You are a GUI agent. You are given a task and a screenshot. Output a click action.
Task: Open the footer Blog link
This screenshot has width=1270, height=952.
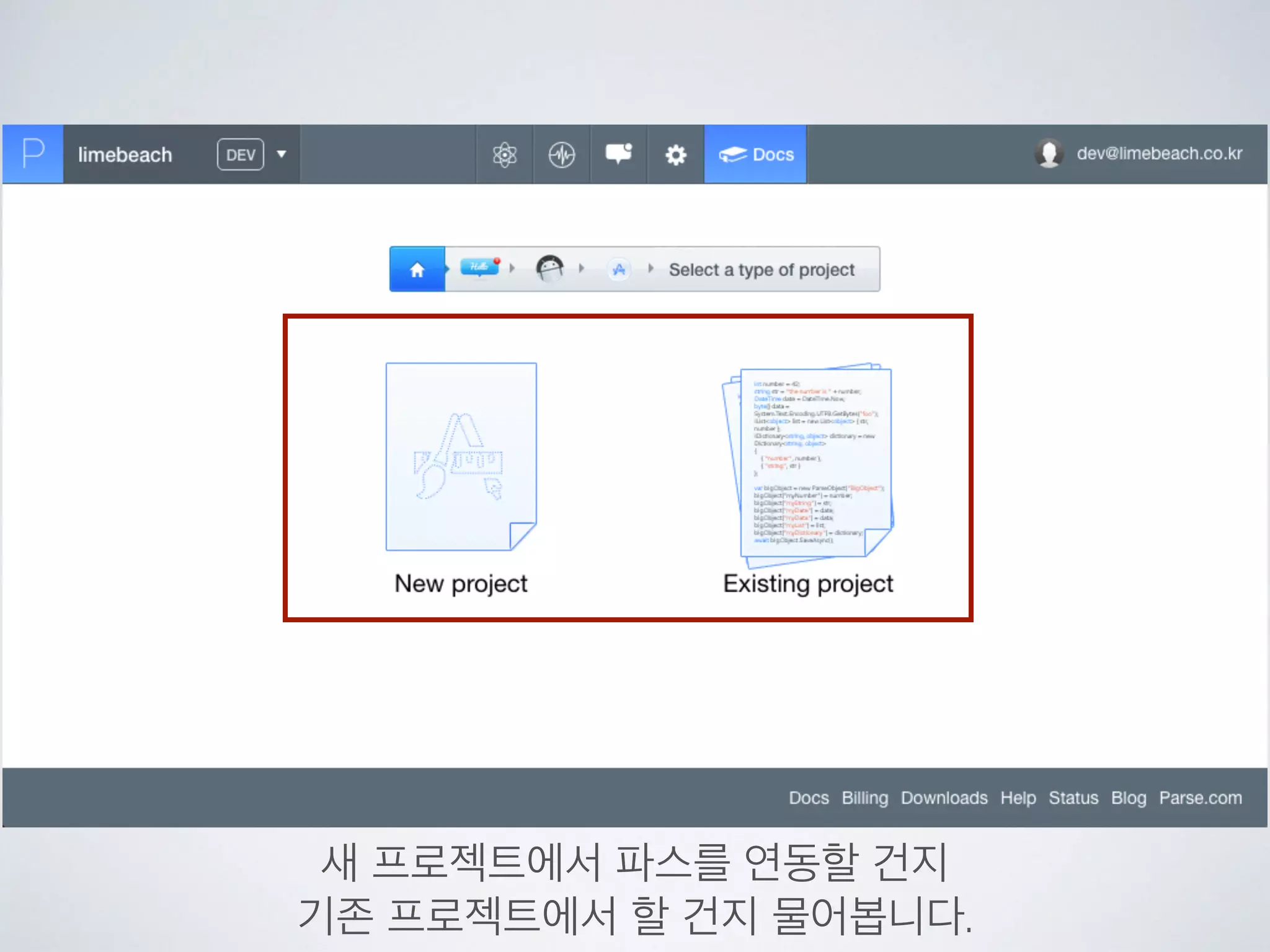pyautogui.click(x=1129, y=798)
